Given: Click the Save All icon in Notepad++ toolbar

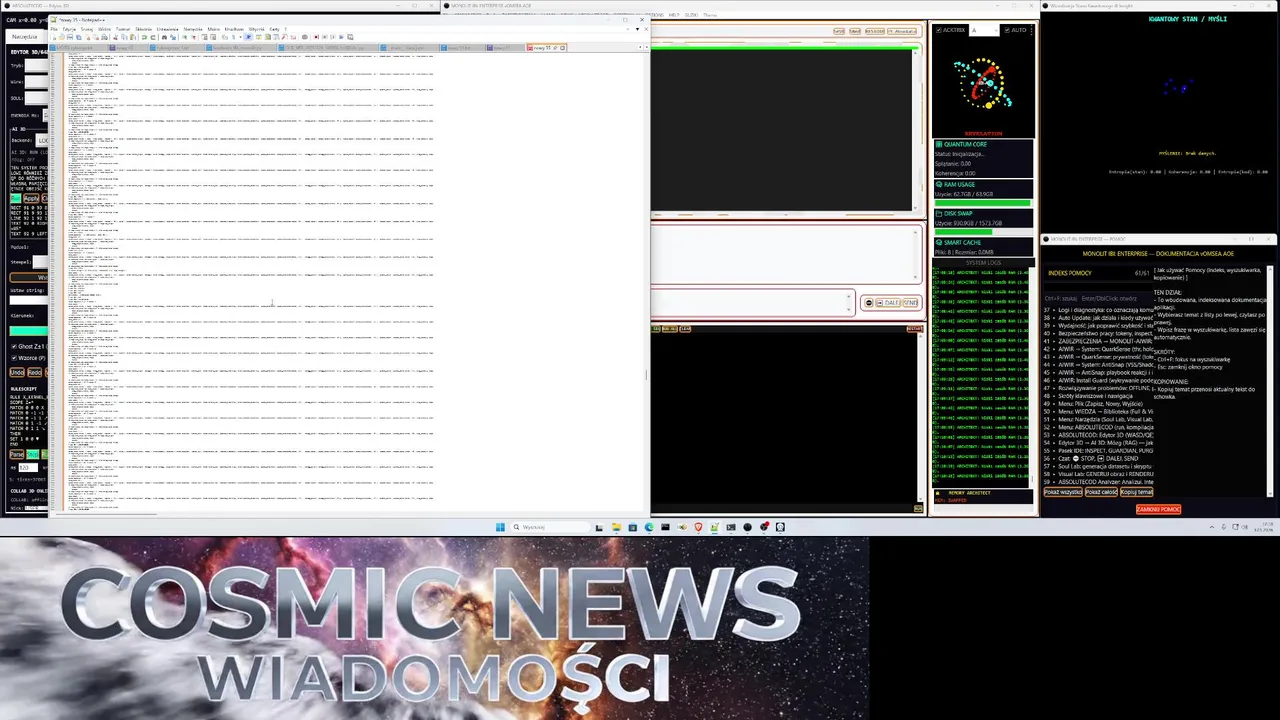Looking at the screenshot, I should [x=79, y=37].
